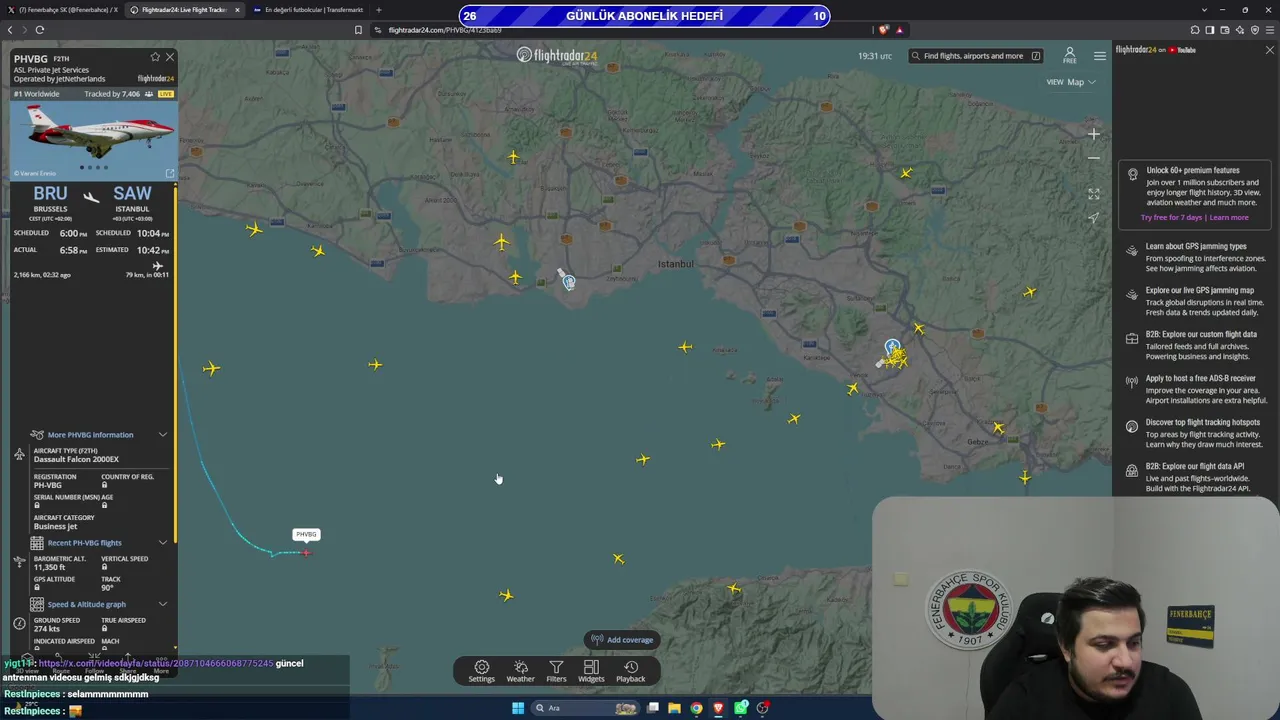Open the Flightradar24 hamburger menu
The image size is (1280, 720).
point(1100,56)
